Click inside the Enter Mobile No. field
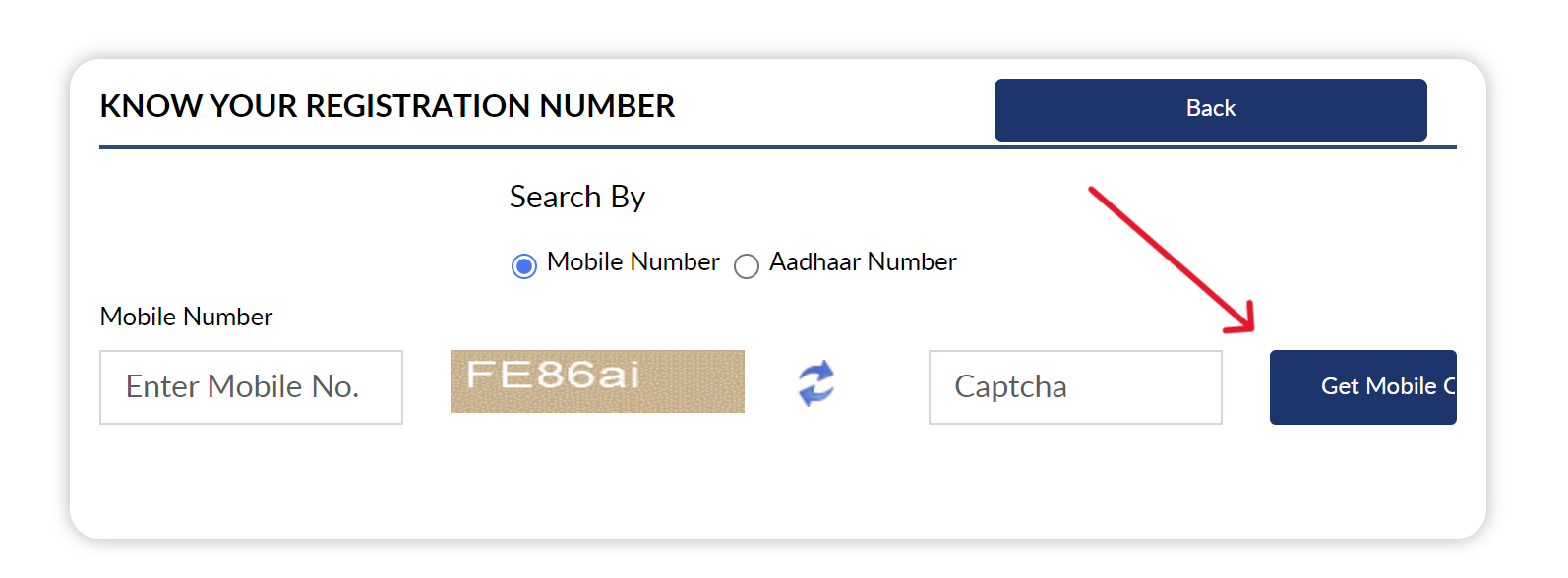 (251, 386)
